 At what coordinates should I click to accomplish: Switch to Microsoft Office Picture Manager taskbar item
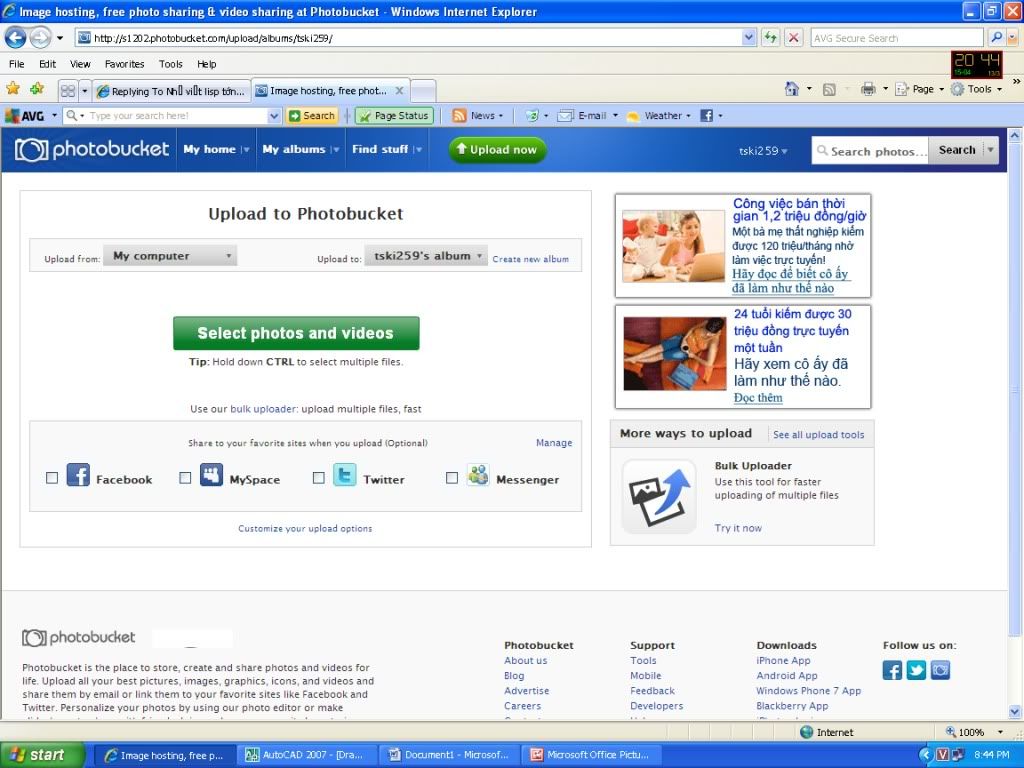pos(592,755)
